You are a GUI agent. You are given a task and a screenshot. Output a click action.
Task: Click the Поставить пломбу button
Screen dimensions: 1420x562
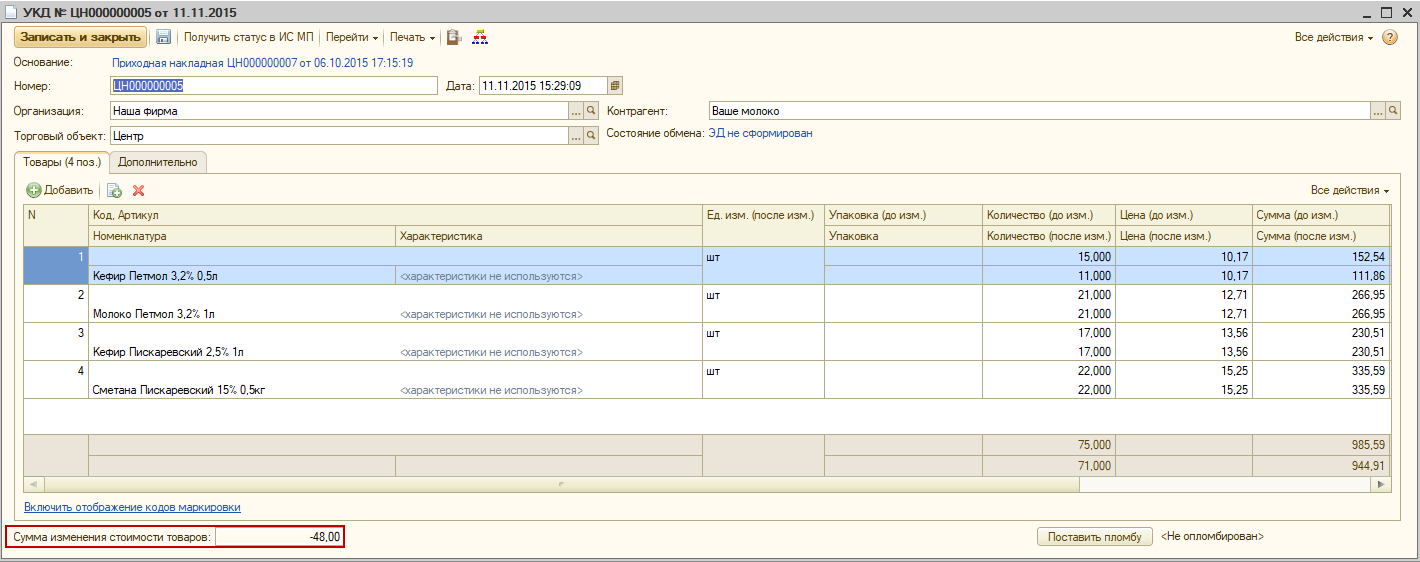pos(1094,537)
